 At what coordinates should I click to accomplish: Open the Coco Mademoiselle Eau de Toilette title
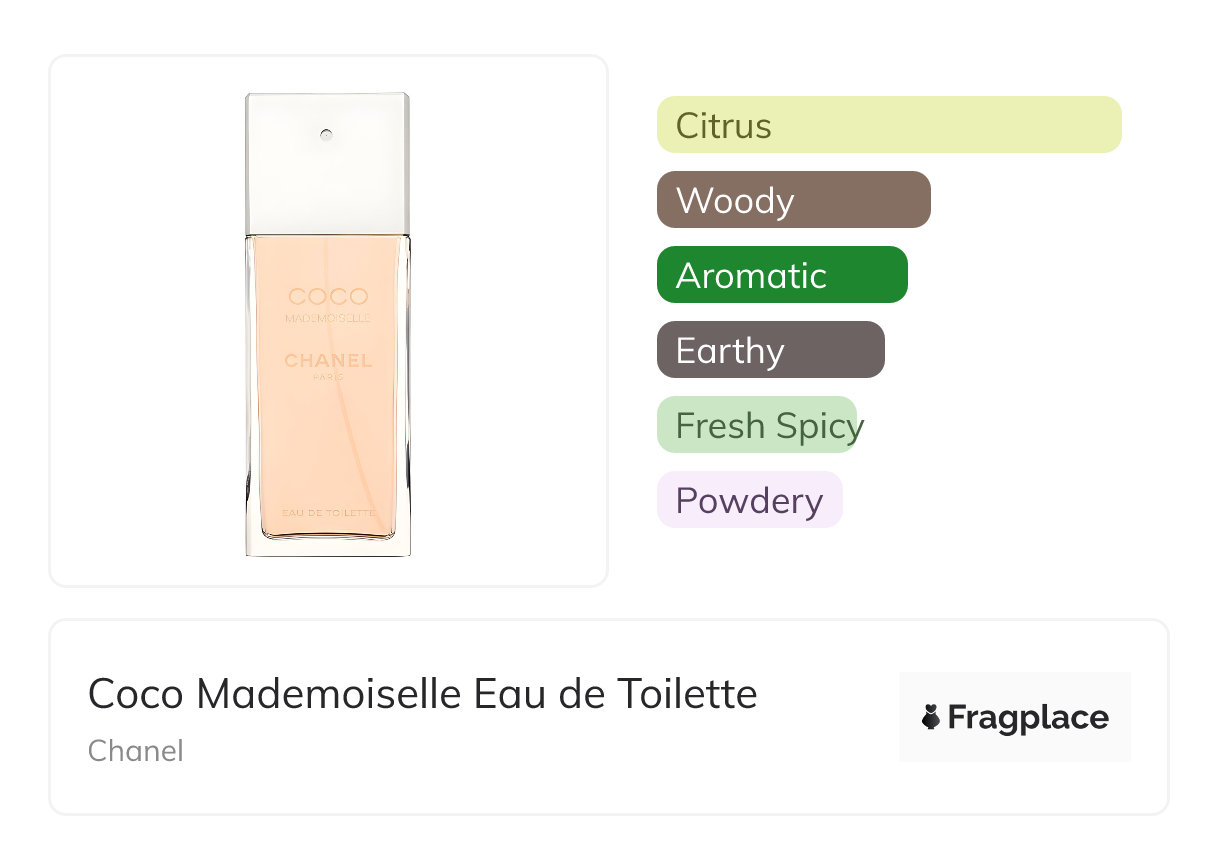pos(422,694)
